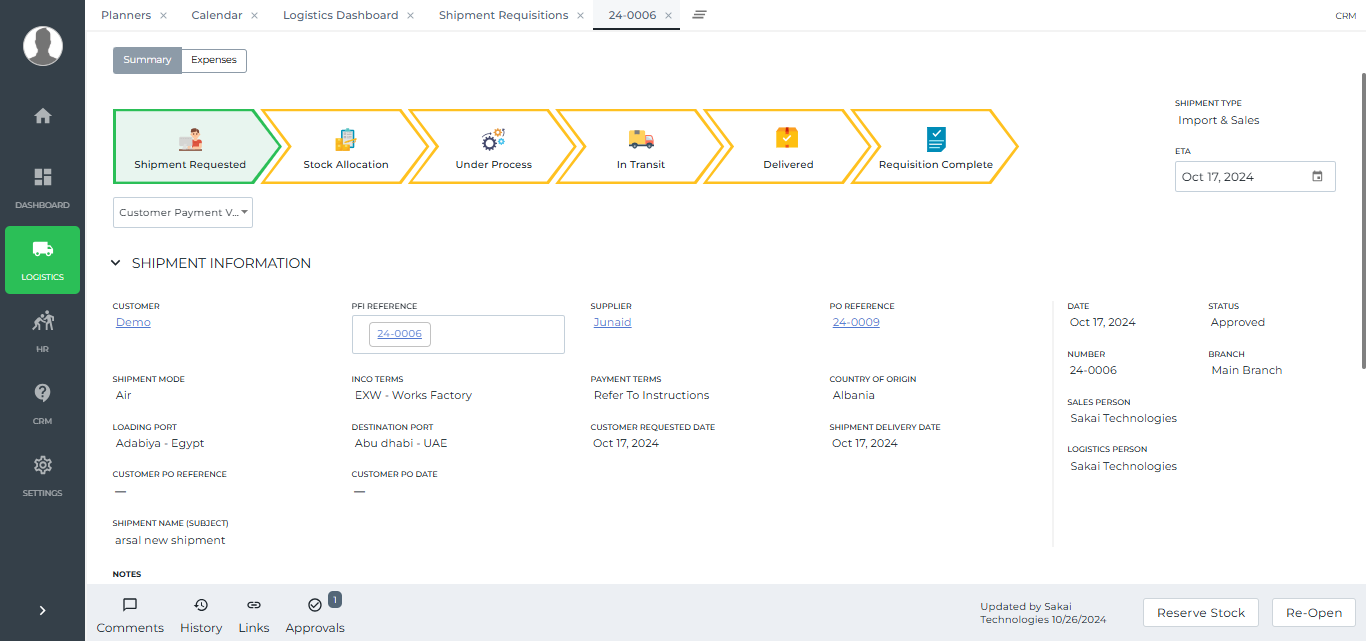Select the Logistics module in sidebar
1366x641 pixels.
pyautogui.click(x=42, y=260)
